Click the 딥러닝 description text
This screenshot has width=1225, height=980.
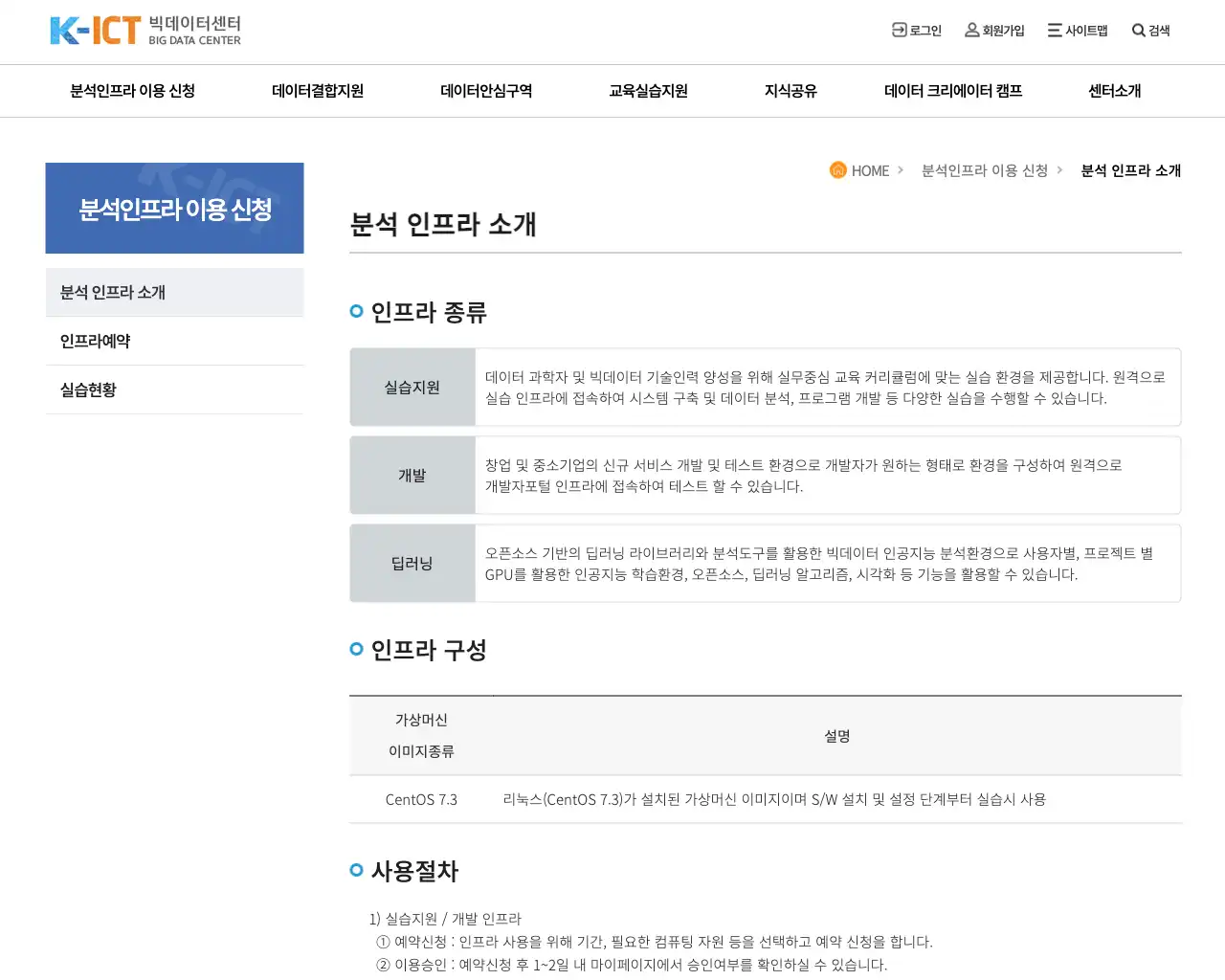[819, 564]
